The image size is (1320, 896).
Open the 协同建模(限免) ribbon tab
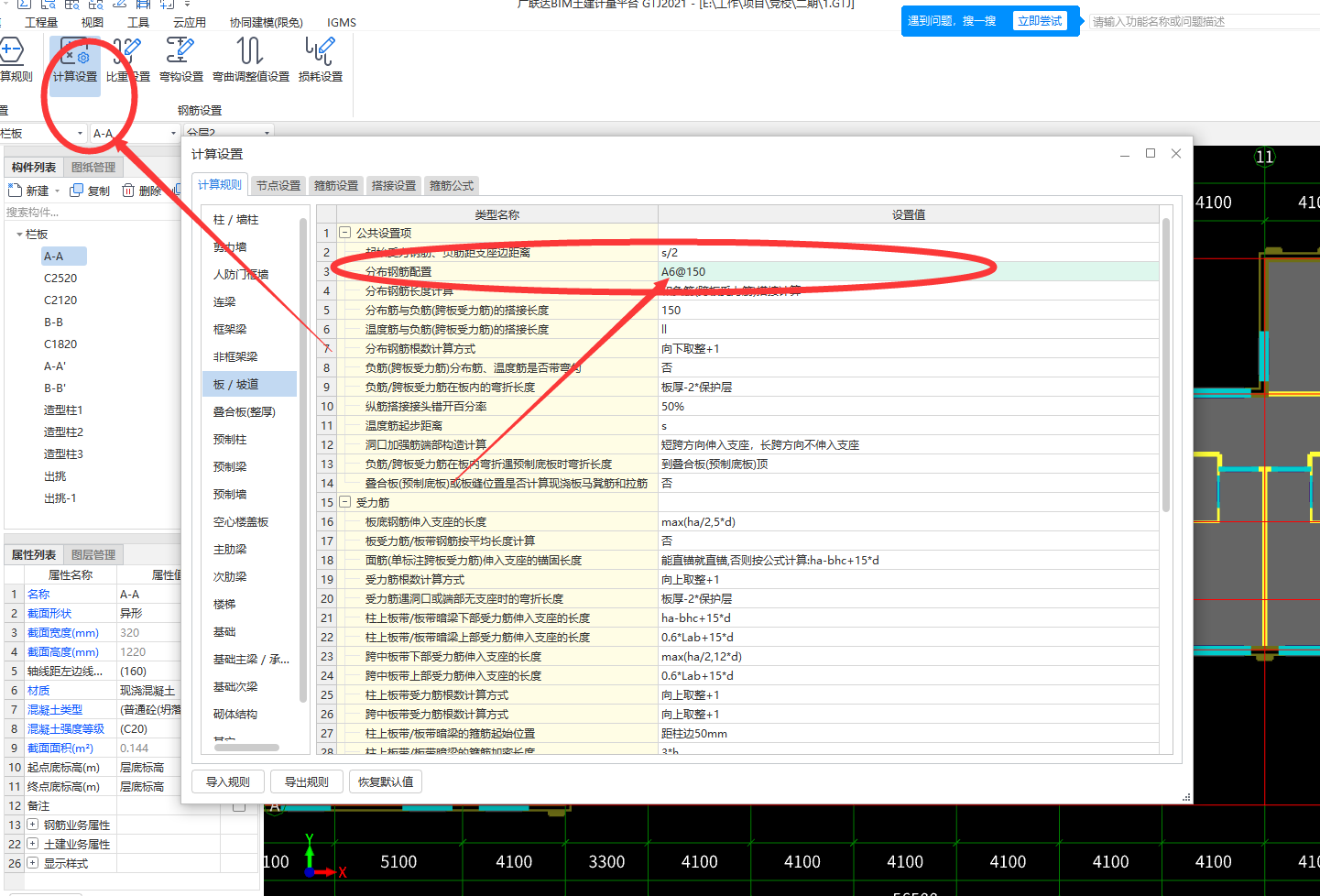tap(266, 22)
